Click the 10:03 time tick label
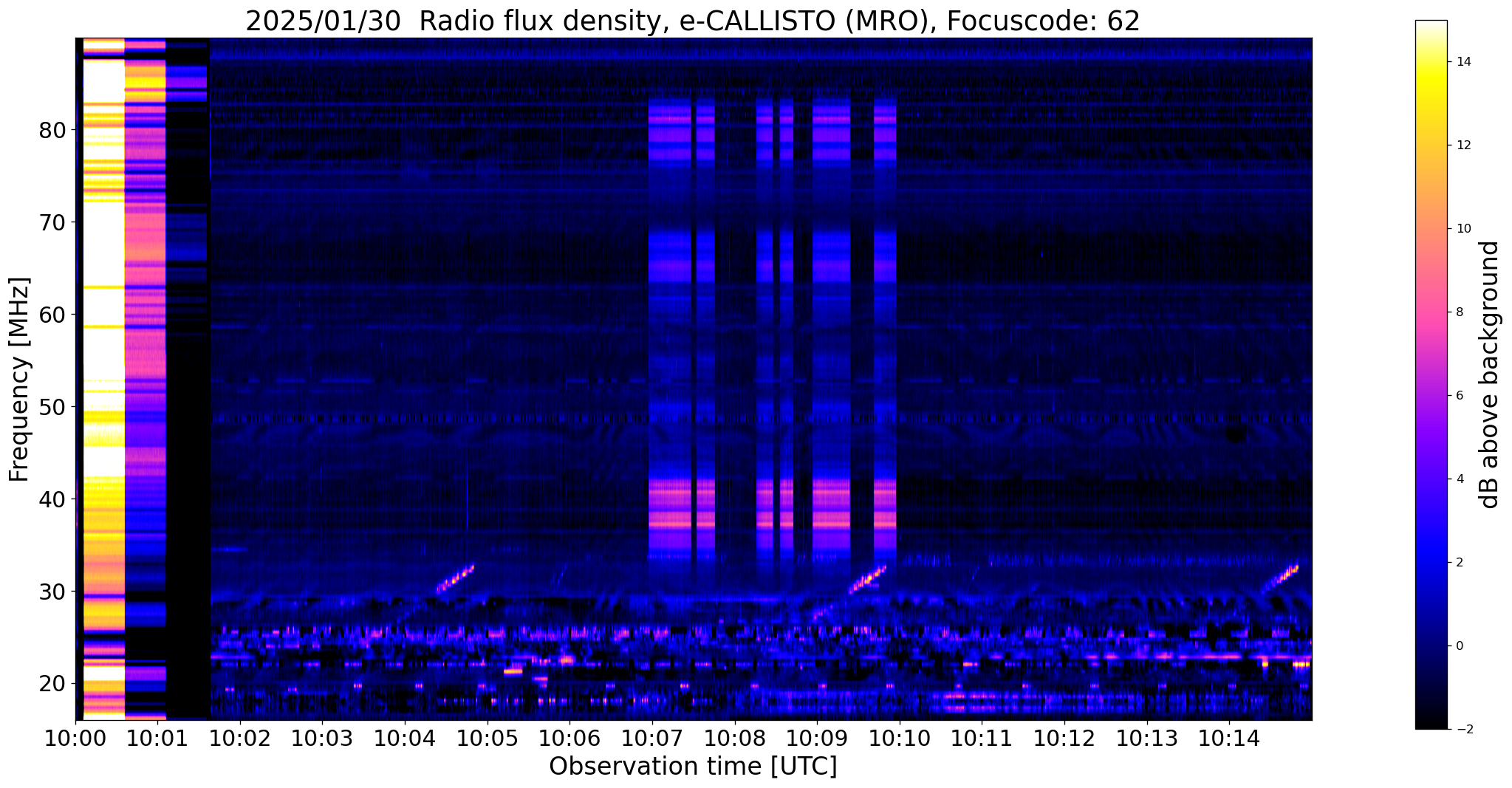This screenshot has width=1512, height=788. coord(322,739)
